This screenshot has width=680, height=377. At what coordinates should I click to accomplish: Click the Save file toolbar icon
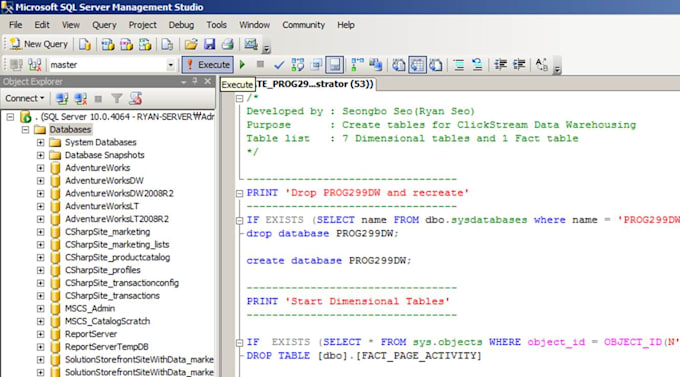tap(209, 44)
